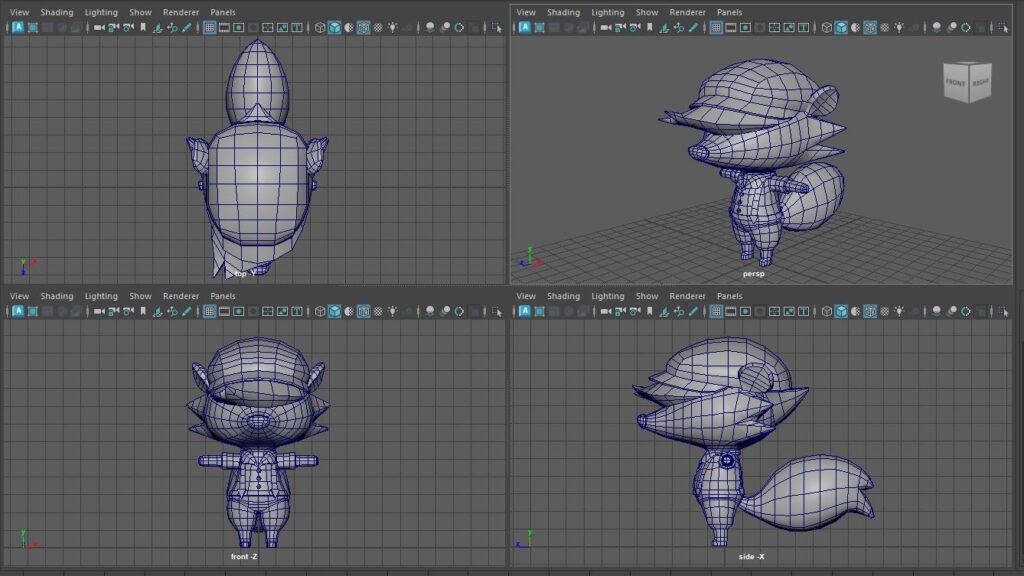Viewport: 1024px width, 576px height.
Task: Toggle Film Gate in the top panel toolbar
Action: (x=224, y=27)
